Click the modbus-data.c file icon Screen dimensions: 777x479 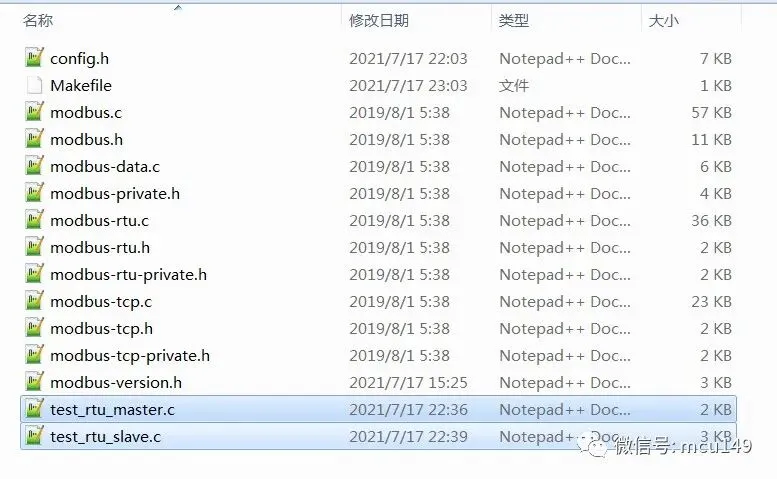click(34, 165)
